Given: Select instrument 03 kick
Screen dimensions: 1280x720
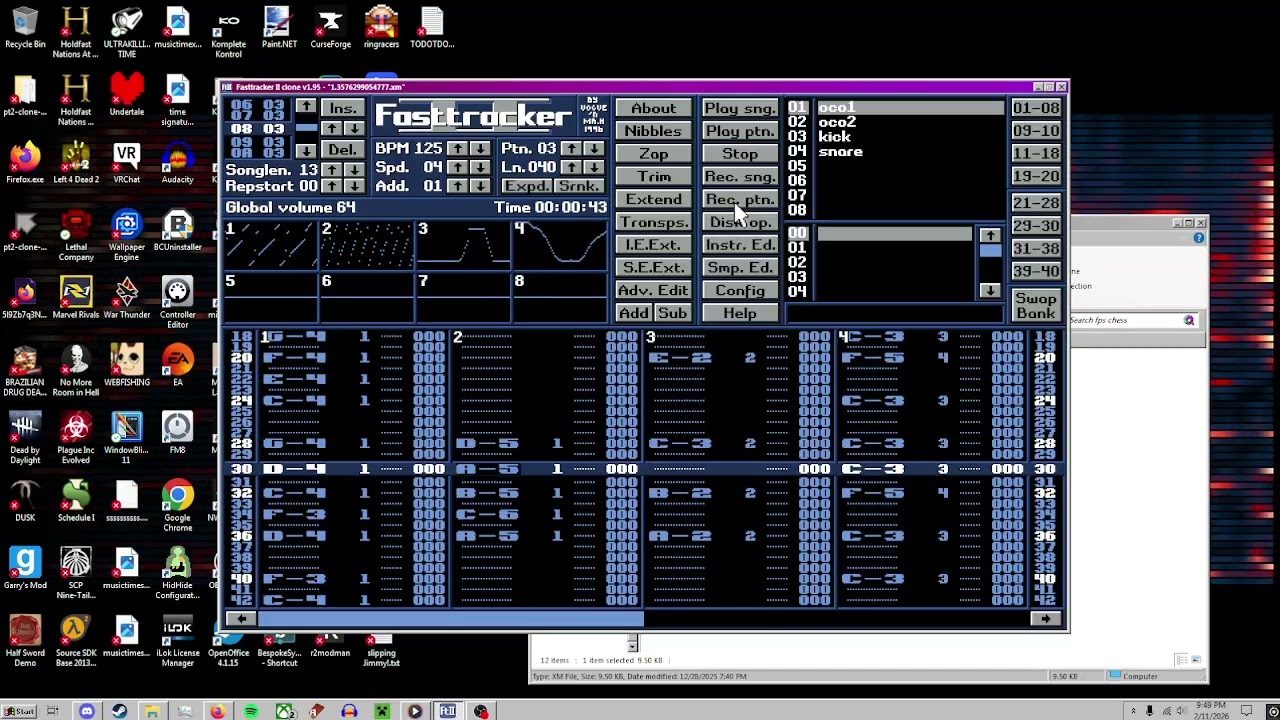Looking at the screenshot, I should (910, 137).
